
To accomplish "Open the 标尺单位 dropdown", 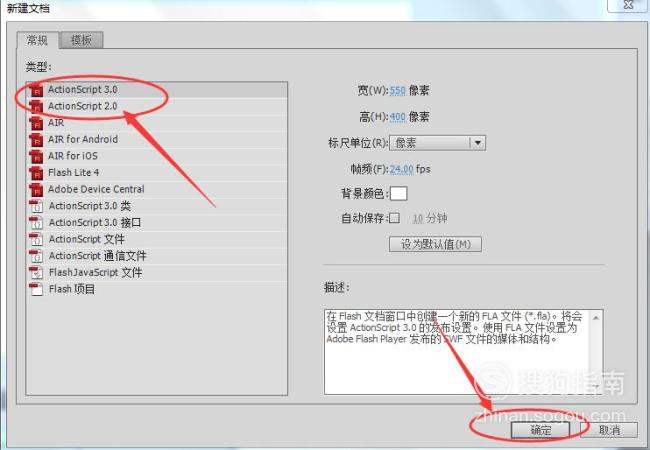I will coord(437,143).
